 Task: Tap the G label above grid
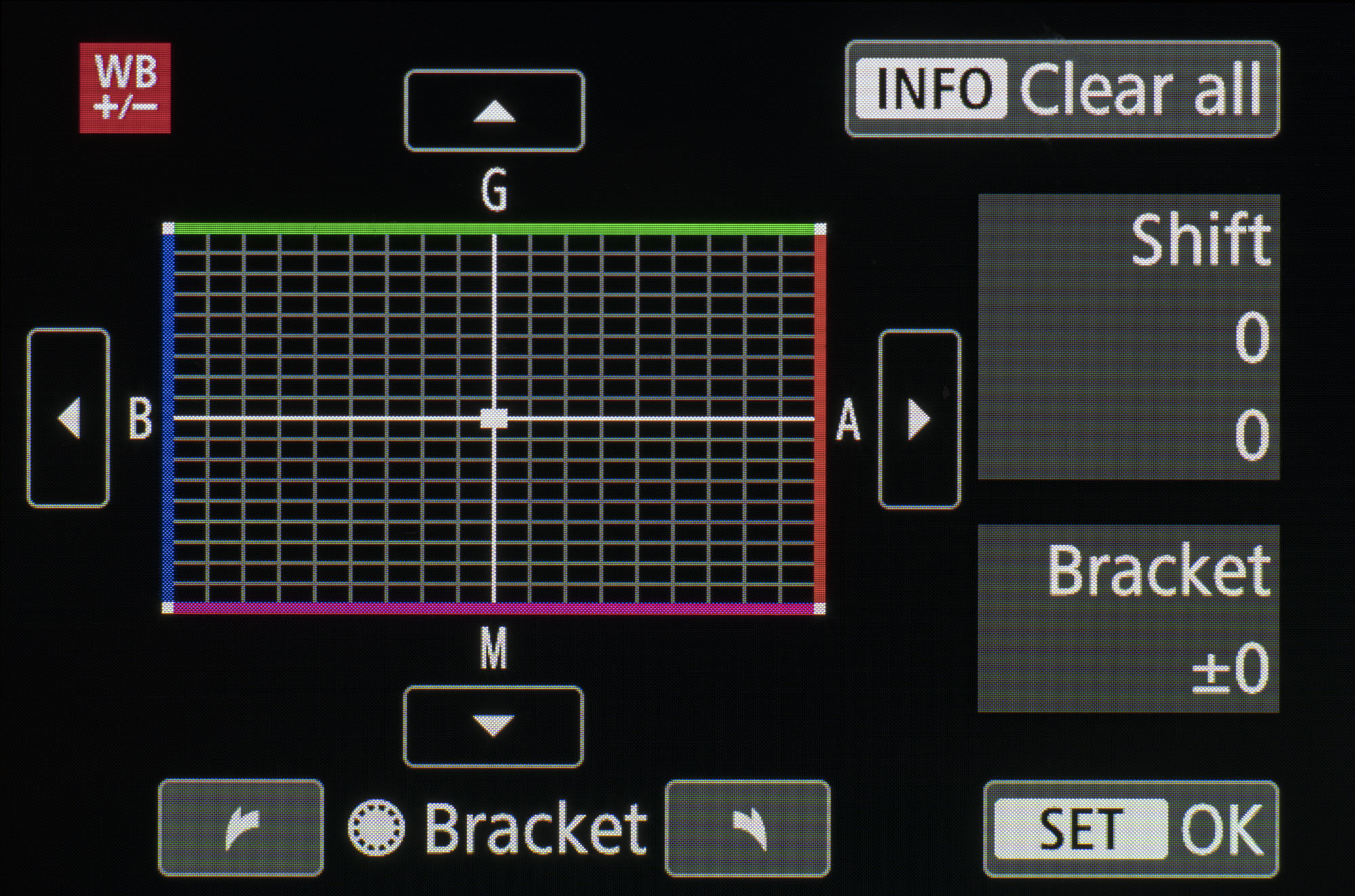(x=494, y=190)
